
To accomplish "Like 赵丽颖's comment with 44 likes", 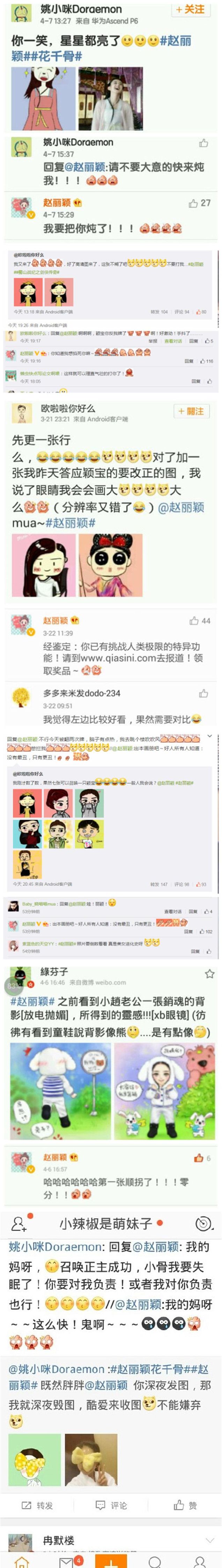I will pyautogui.click(x=200, y=621).
